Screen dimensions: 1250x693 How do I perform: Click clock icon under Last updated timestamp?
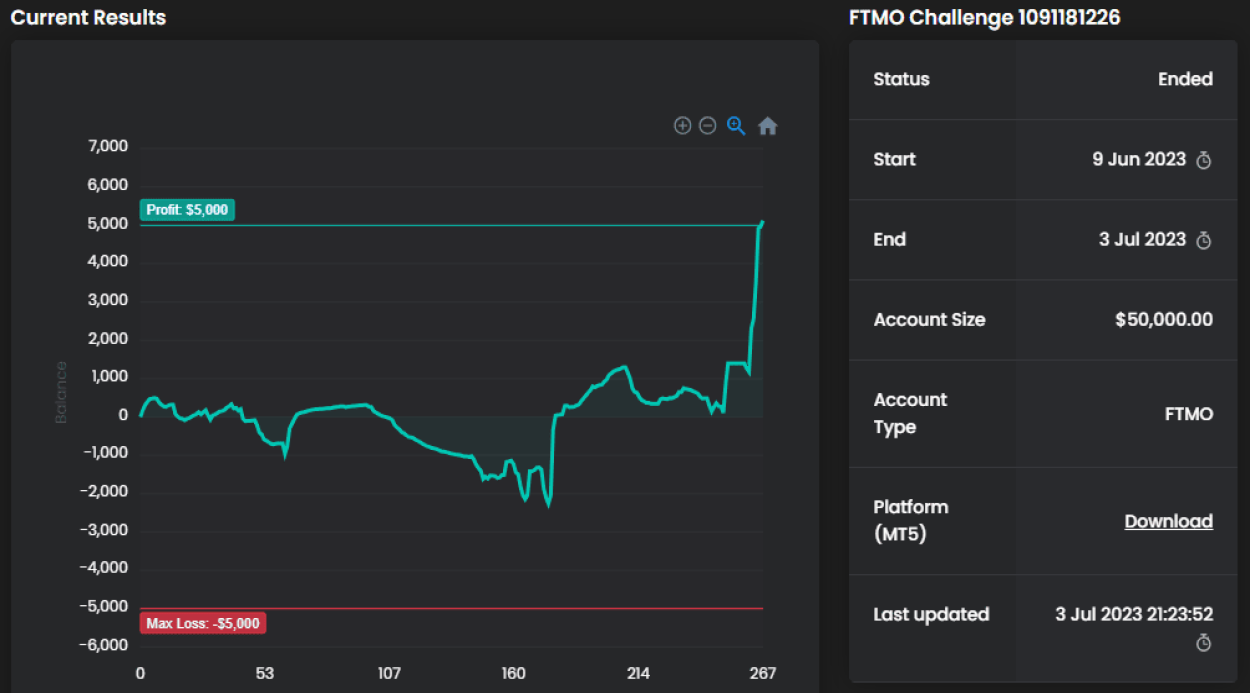coord(1204,643)
